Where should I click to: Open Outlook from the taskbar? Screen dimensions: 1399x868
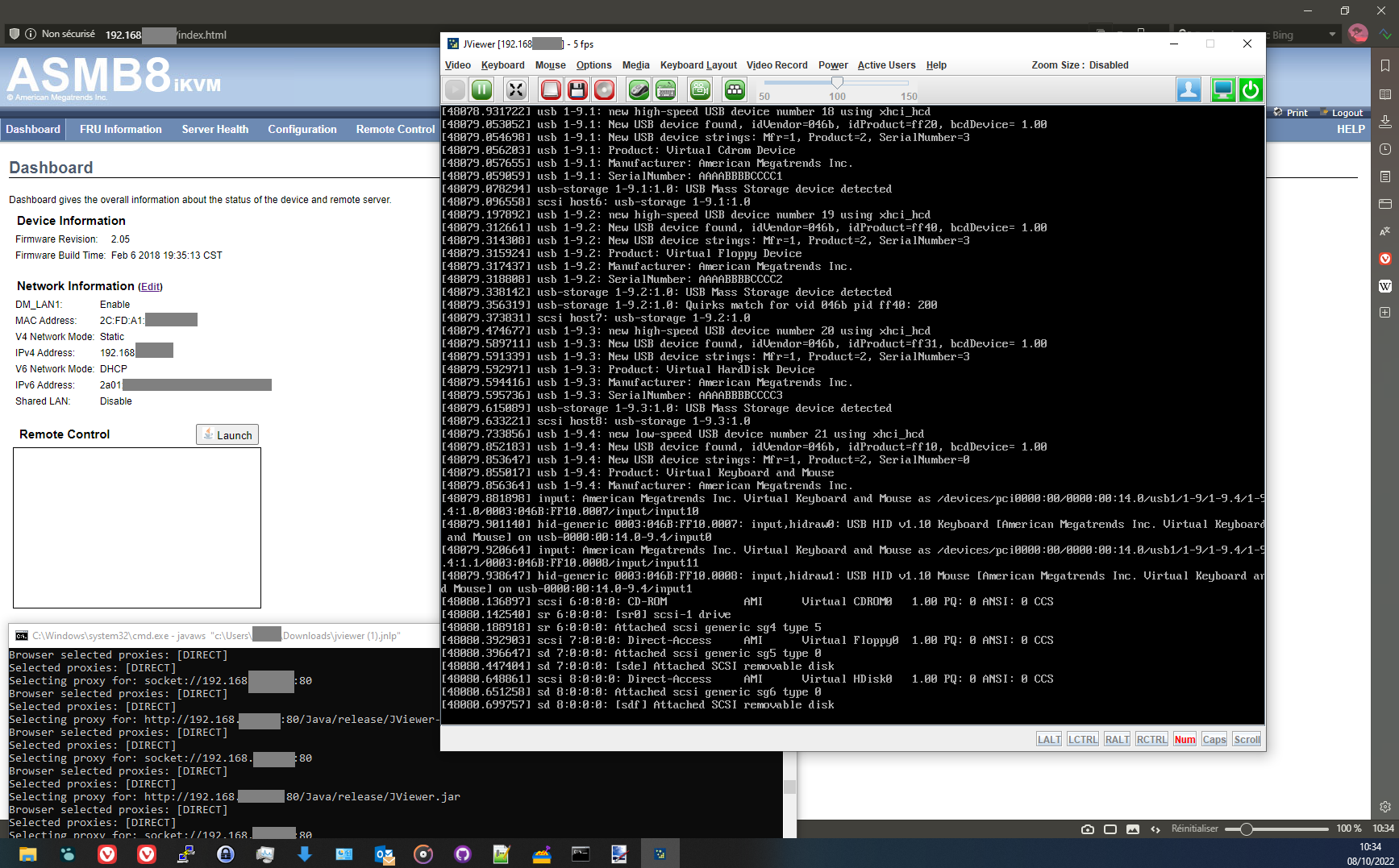tap(385, 854)
